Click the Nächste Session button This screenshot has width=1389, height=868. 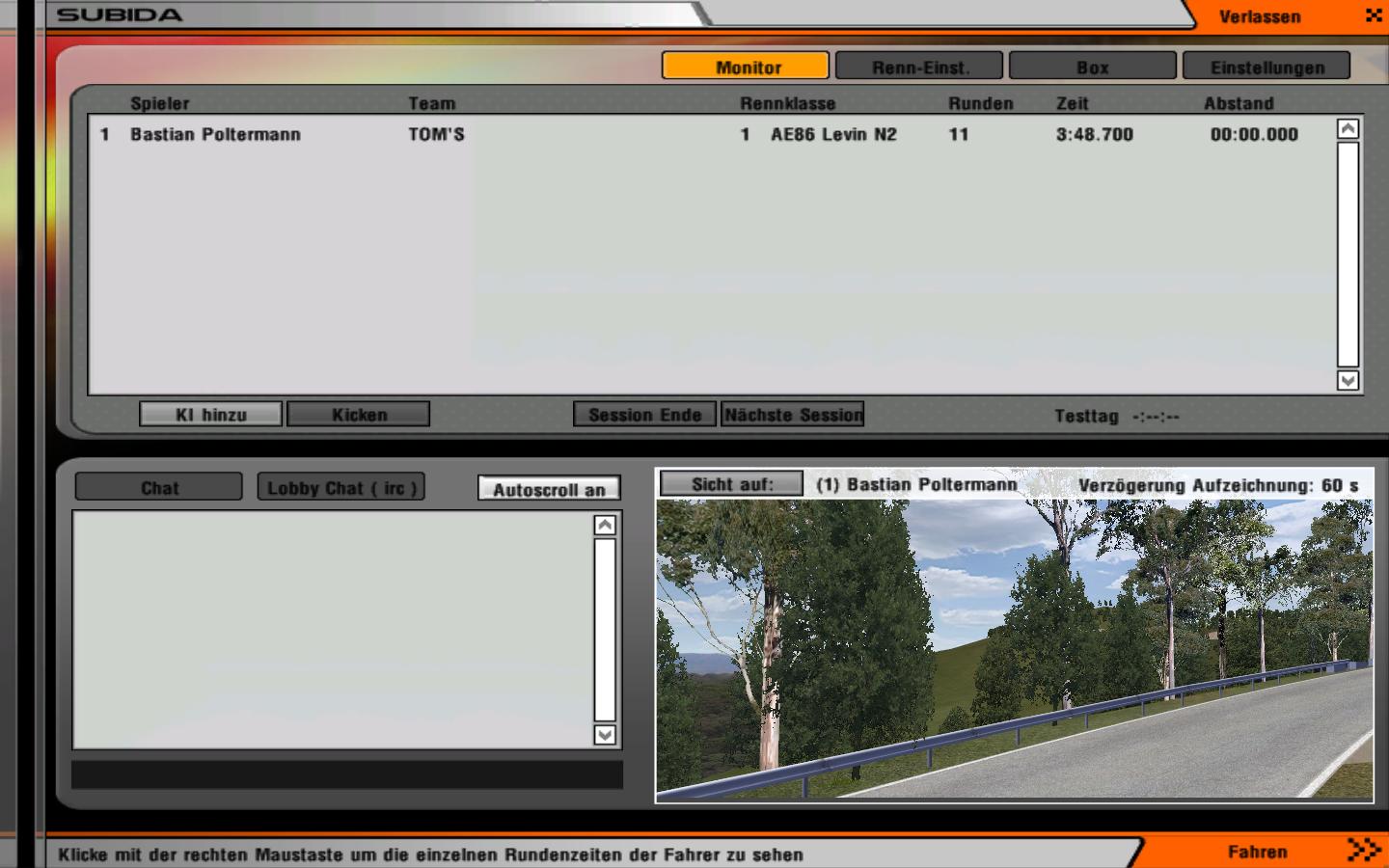click(x=793, y=415)
